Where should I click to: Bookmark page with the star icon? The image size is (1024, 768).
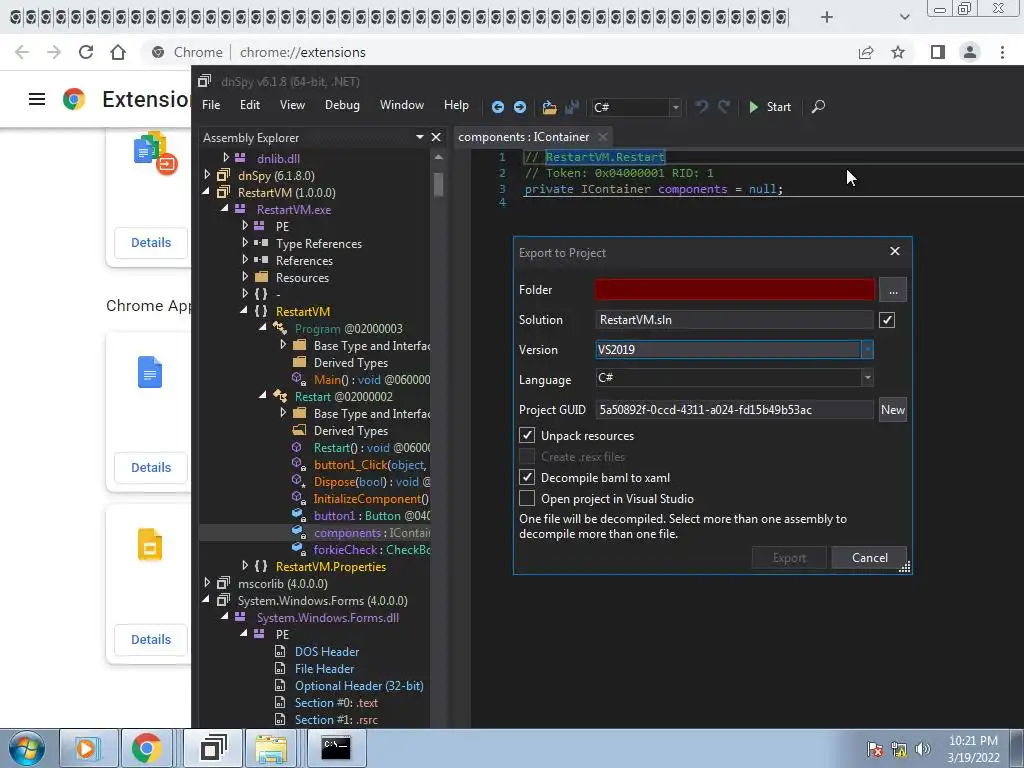(898, 52)
